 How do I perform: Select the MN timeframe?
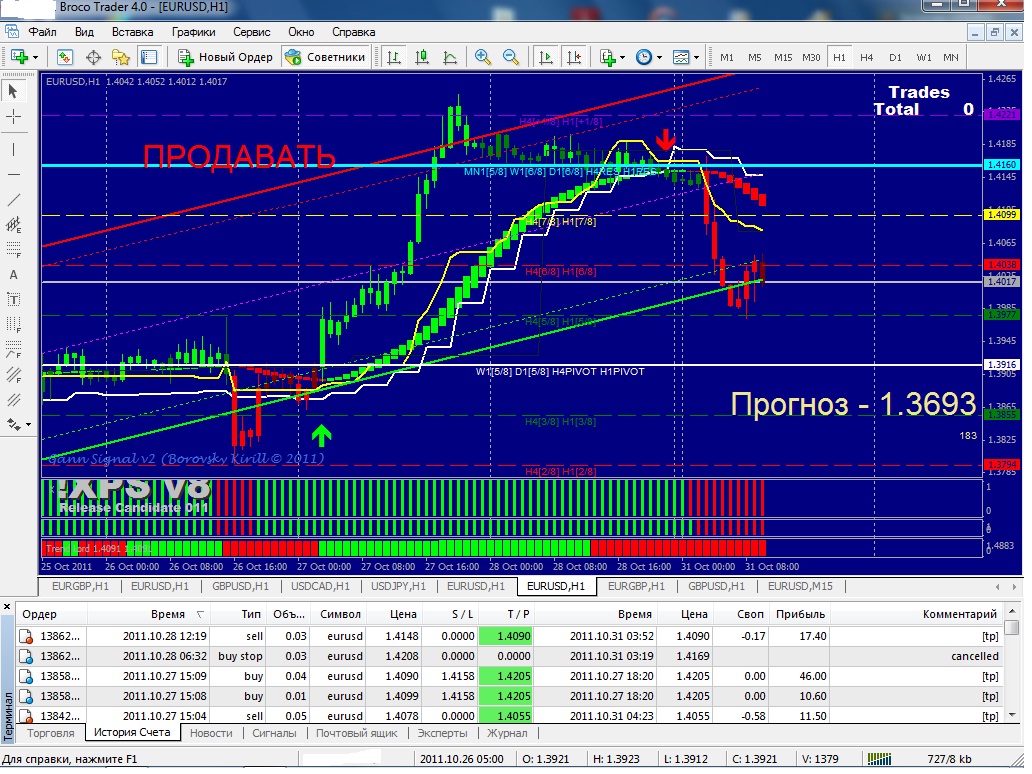(950, 58)
